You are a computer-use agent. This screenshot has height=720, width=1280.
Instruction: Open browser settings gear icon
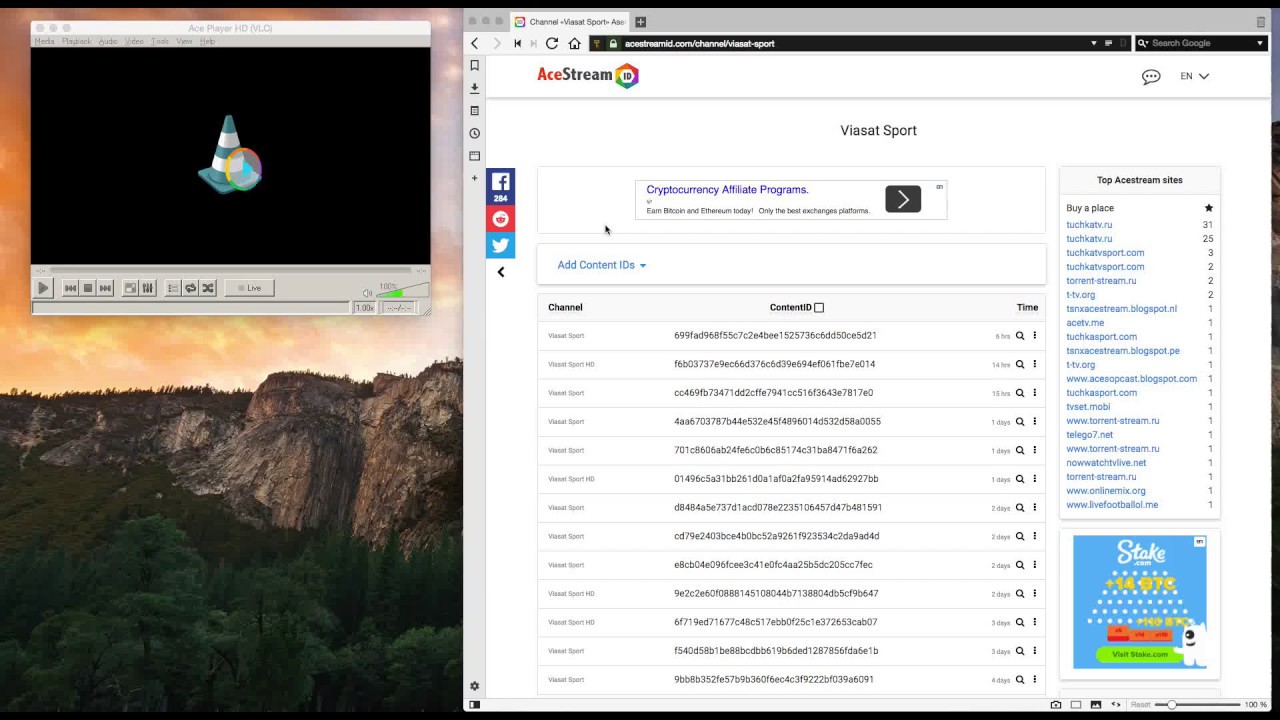pos(475,686)
